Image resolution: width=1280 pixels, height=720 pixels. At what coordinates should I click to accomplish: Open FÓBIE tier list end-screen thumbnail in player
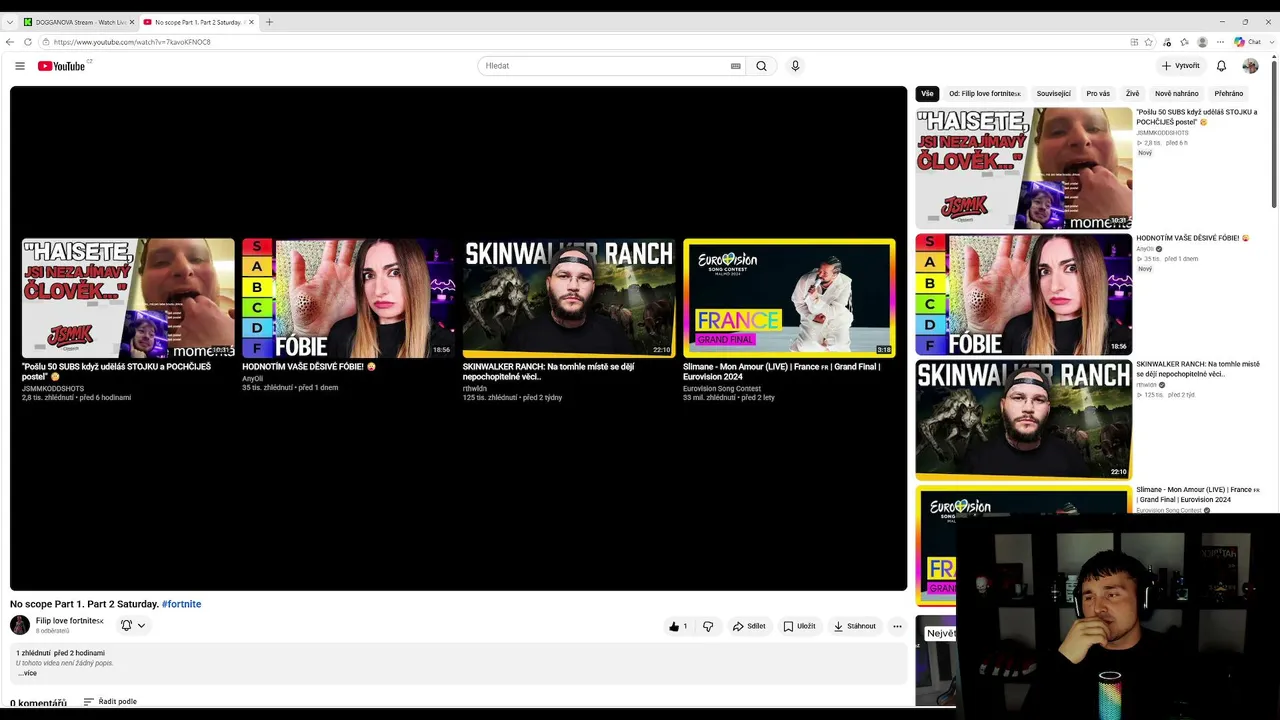pos(348,298)
